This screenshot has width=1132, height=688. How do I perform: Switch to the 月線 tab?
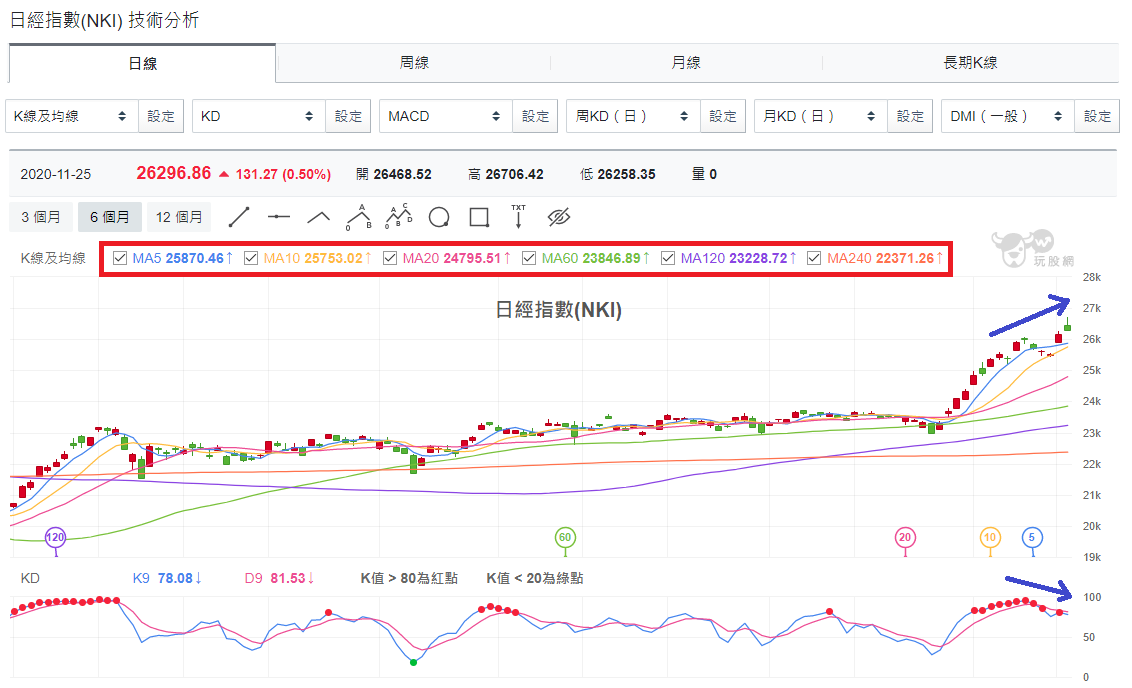[686, 63]
